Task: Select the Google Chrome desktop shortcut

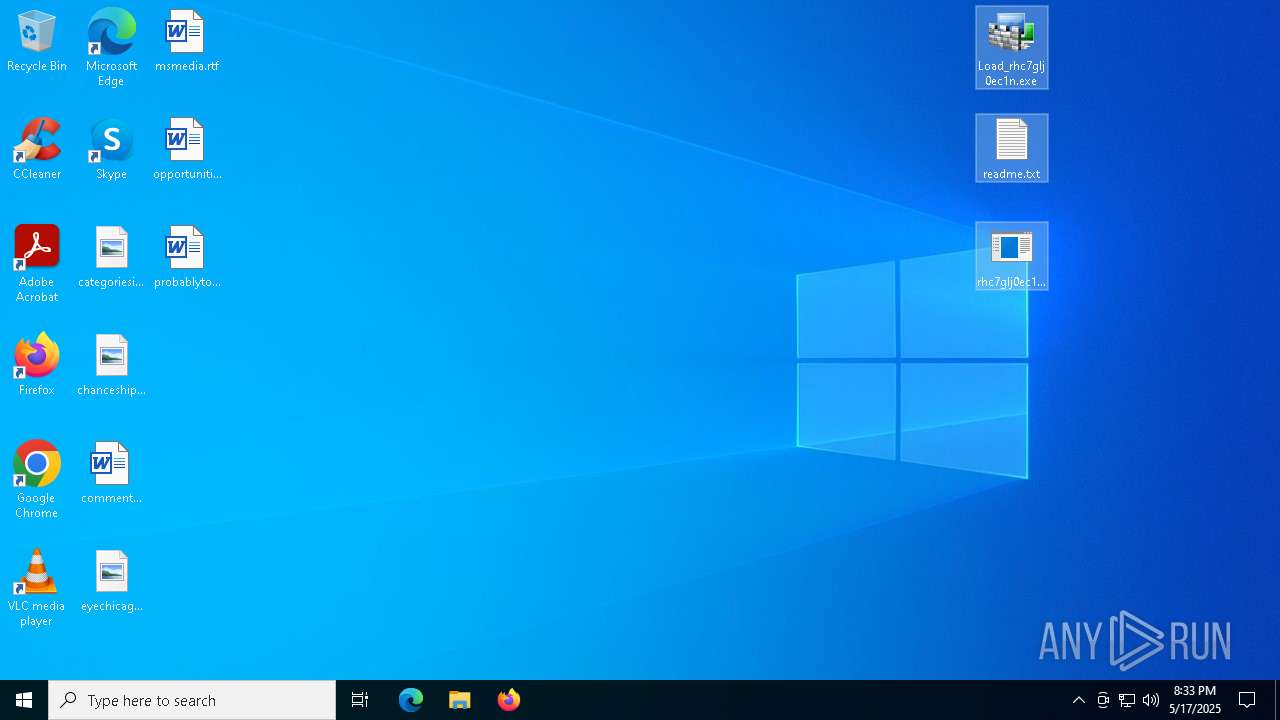Action: coord(37,480)
